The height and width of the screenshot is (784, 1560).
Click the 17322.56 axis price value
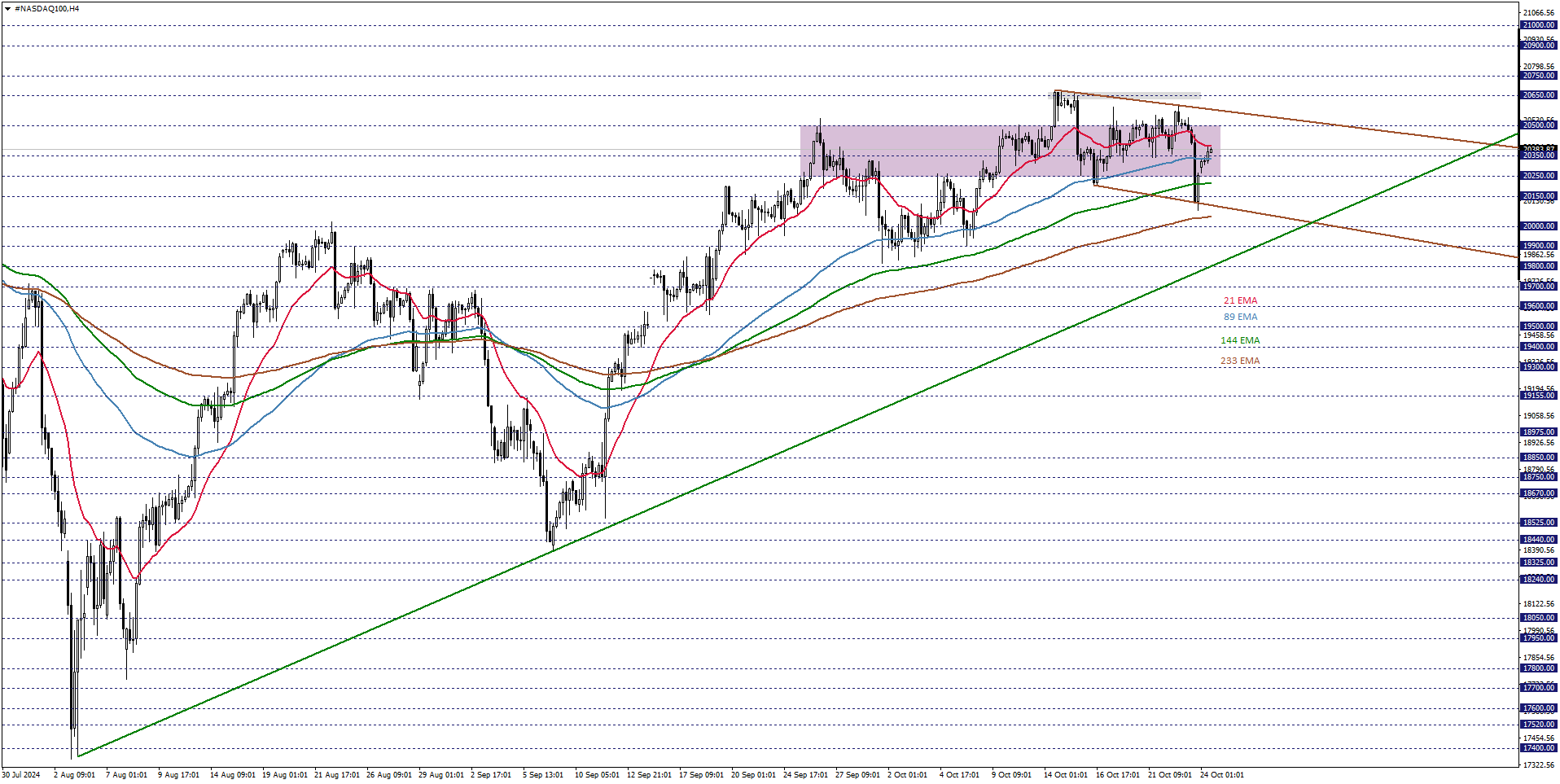(x=1538, y=765)
